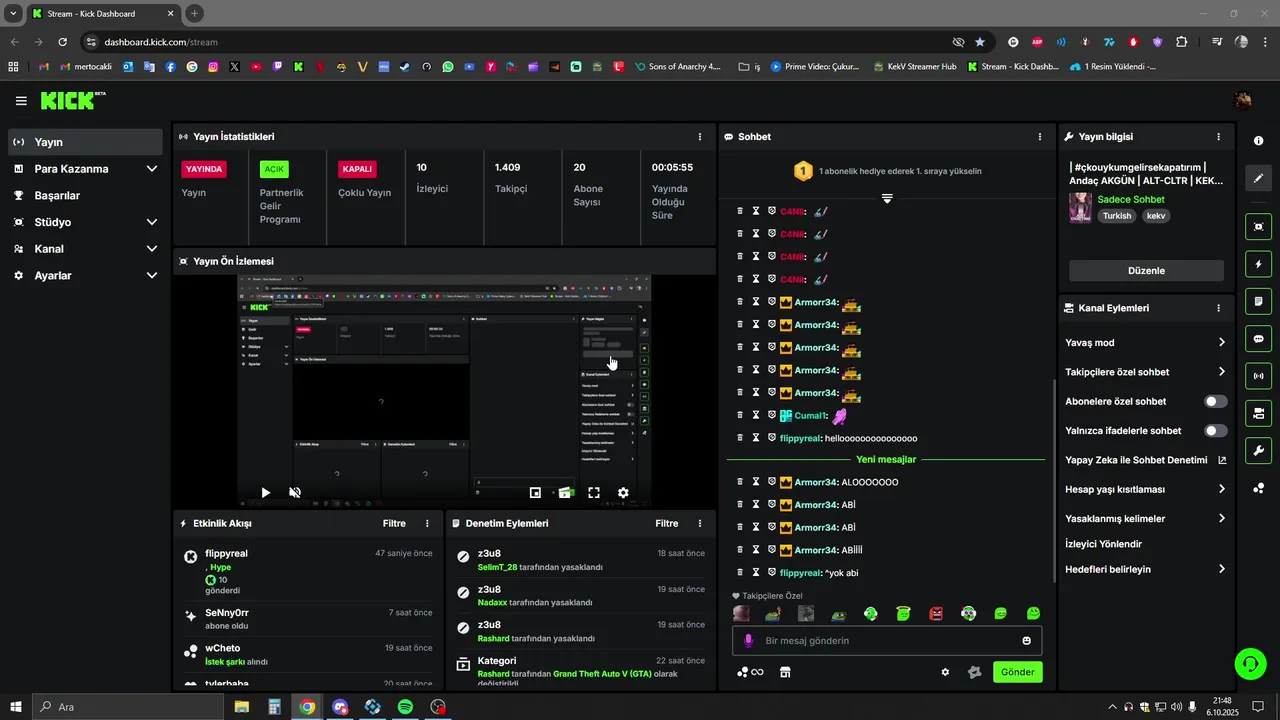
Task: Toggle the document icon in right toolbar
Action: point(1258,301)
